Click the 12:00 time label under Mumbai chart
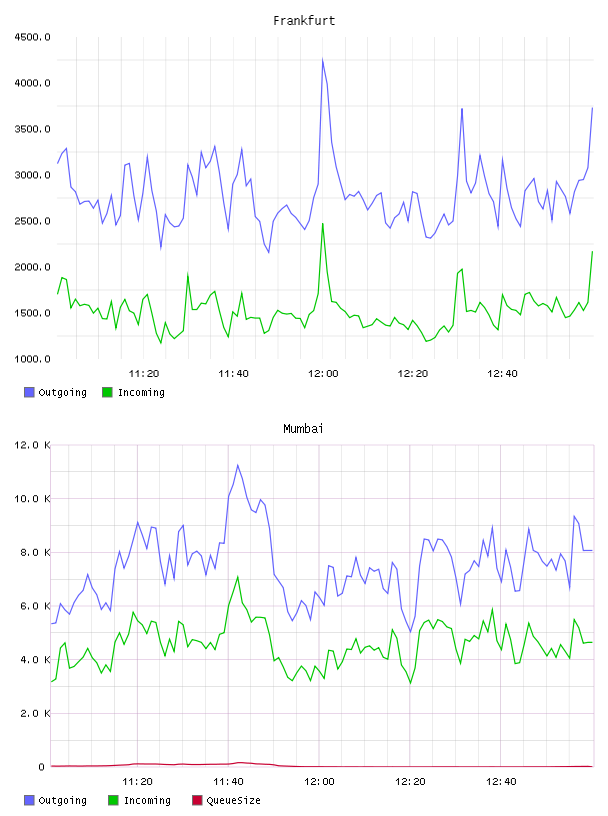Screen dimensions: 608x816 (x=319, y=782)
